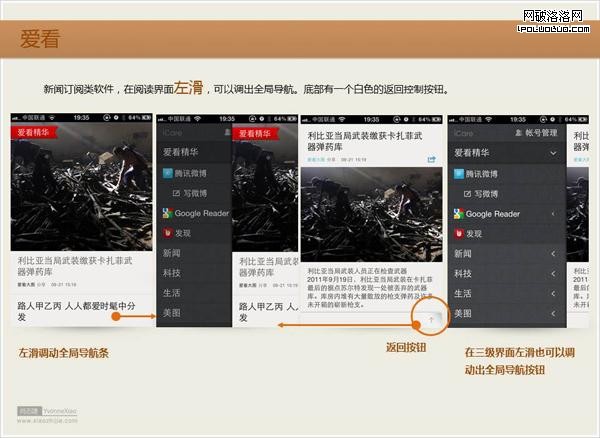Expand the 美图 category chevron

553,314
